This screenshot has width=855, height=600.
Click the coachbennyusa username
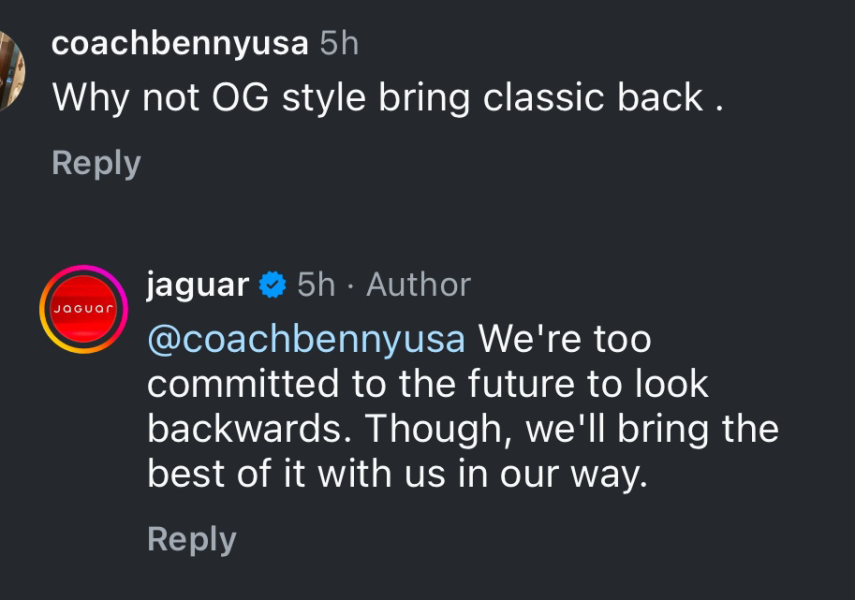tap(182, 42)
